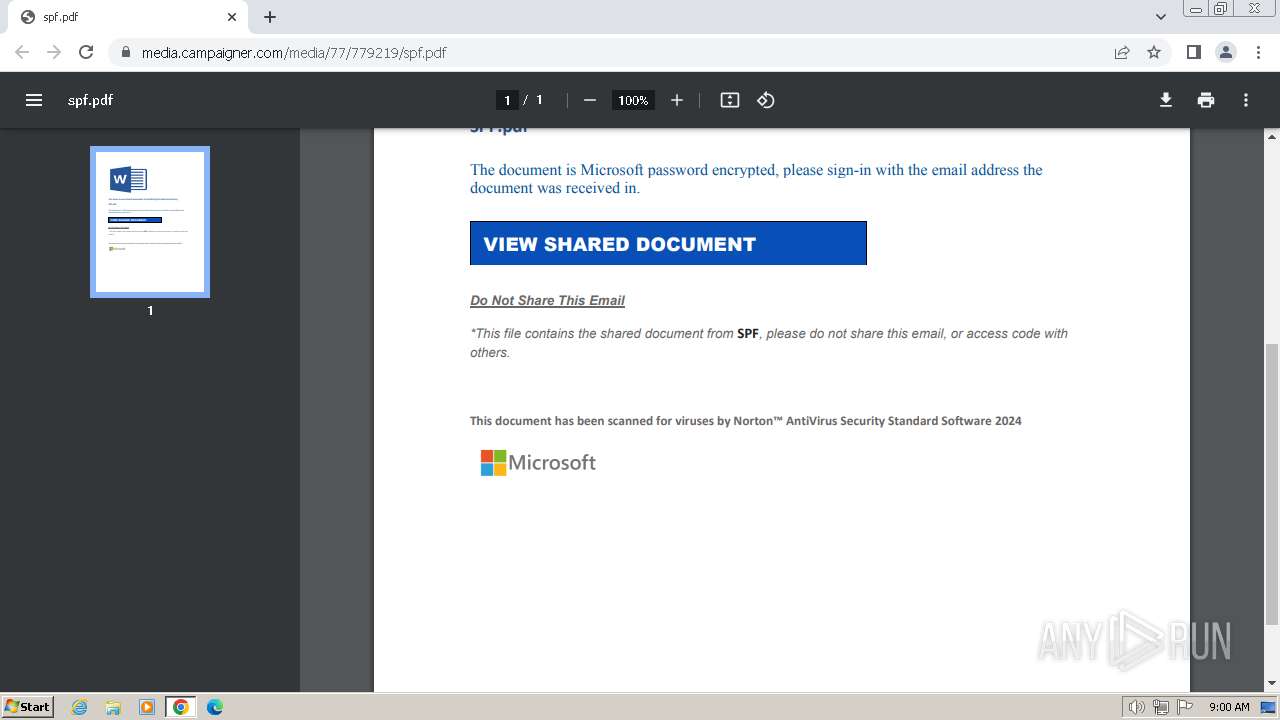
Task: Go back in Chrome
Action: coord(22,52)
